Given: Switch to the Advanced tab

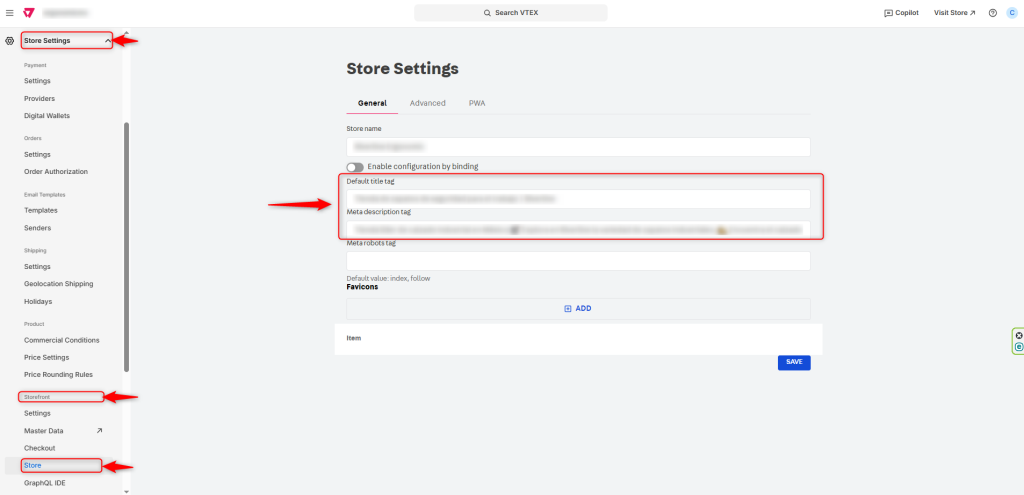Looking at the screenshot, I should point(427,103).
